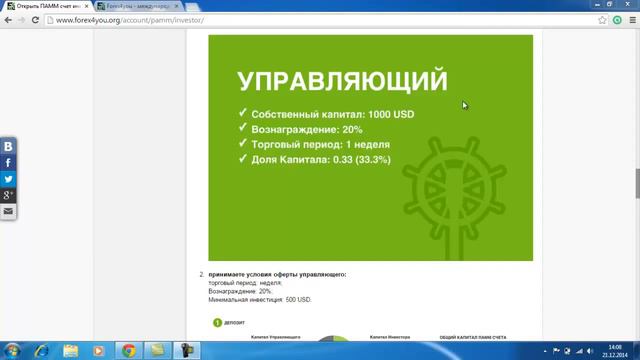Screen dimensions: 640x360
Task: Switch to Chrome in the taskbar
Action: [x=129, y=351]
